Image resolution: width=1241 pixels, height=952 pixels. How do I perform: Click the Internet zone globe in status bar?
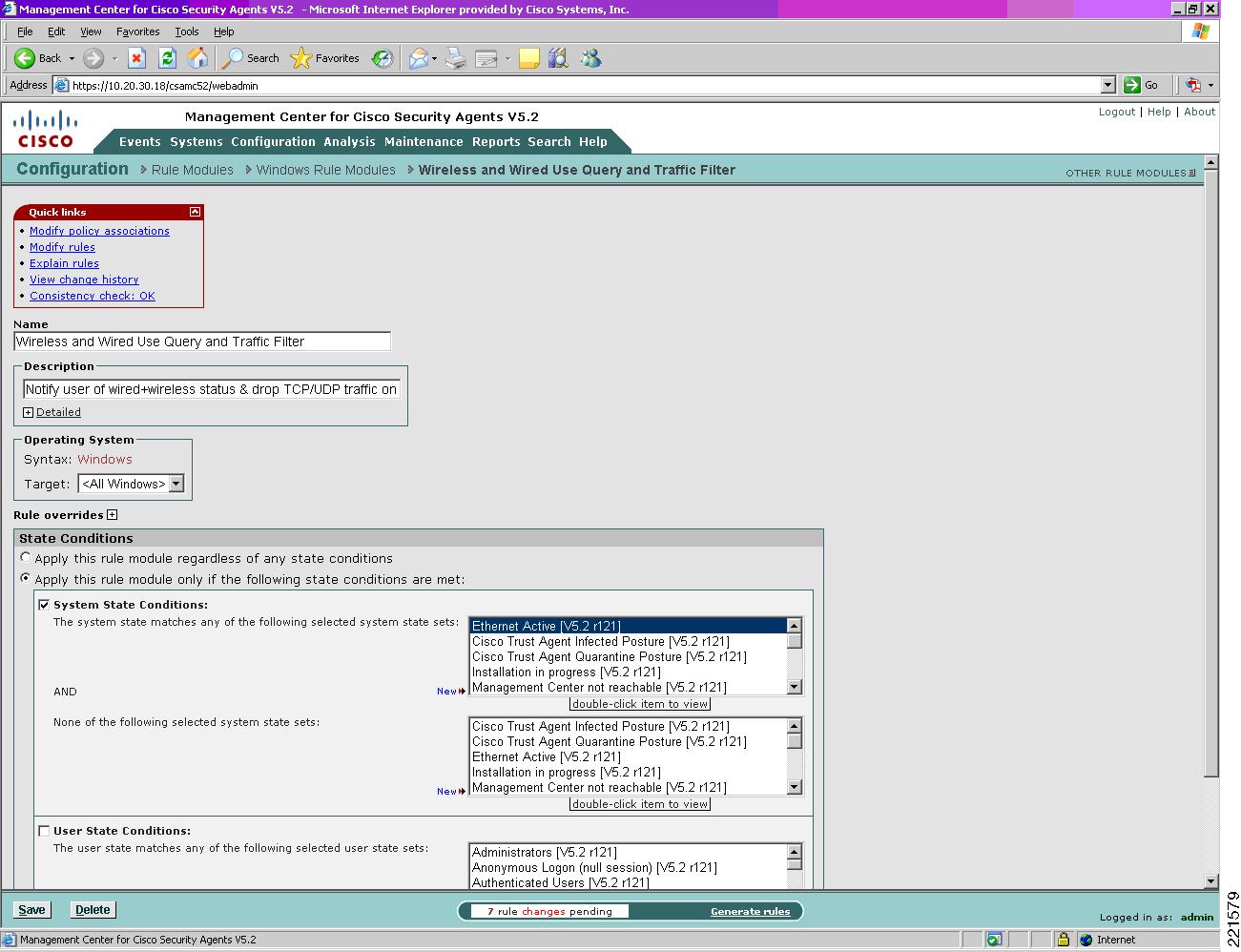[1086, 940]
